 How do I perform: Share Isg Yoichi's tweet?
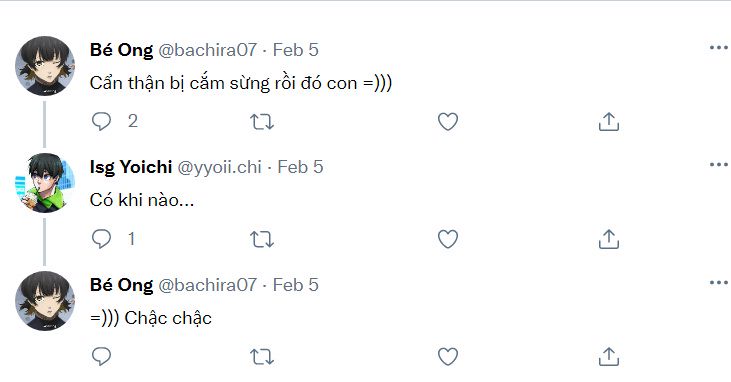point(609,239)
